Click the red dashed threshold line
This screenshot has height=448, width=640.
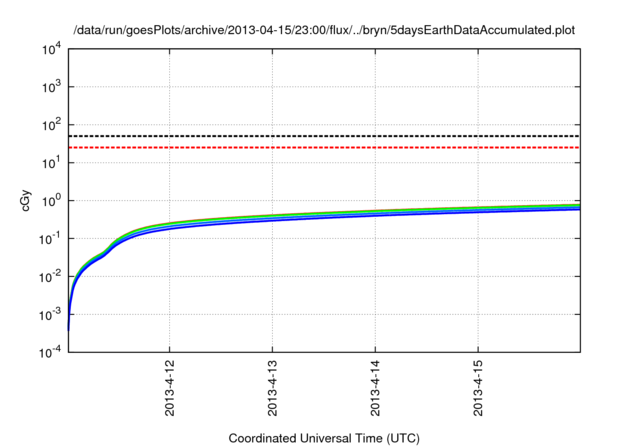point(324,147)
